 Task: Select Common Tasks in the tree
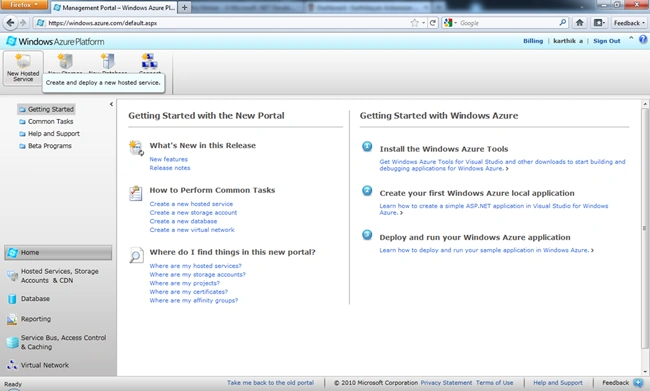point(46,121)
